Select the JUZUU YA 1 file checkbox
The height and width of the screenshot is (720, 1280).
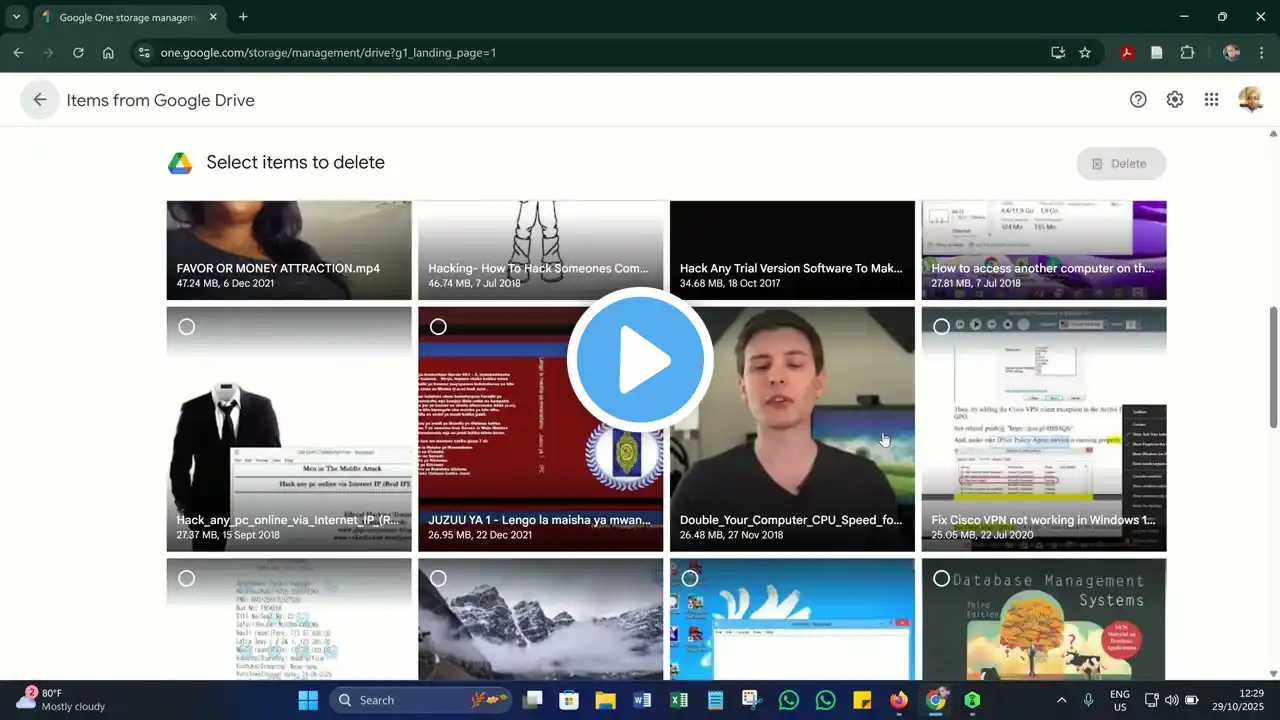438,327
